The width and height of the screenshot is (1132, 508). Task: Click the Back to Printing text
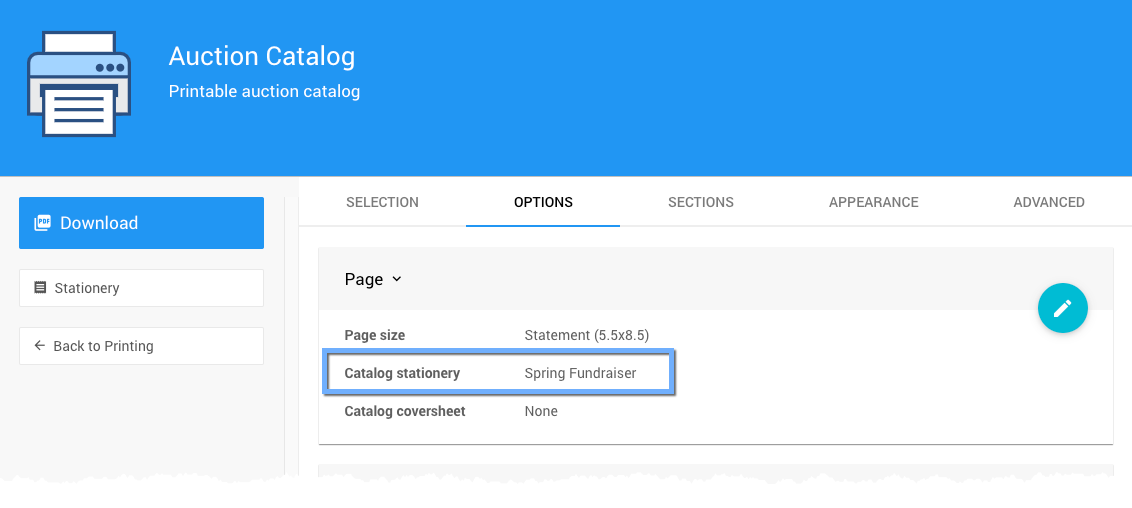pos(103,346)
